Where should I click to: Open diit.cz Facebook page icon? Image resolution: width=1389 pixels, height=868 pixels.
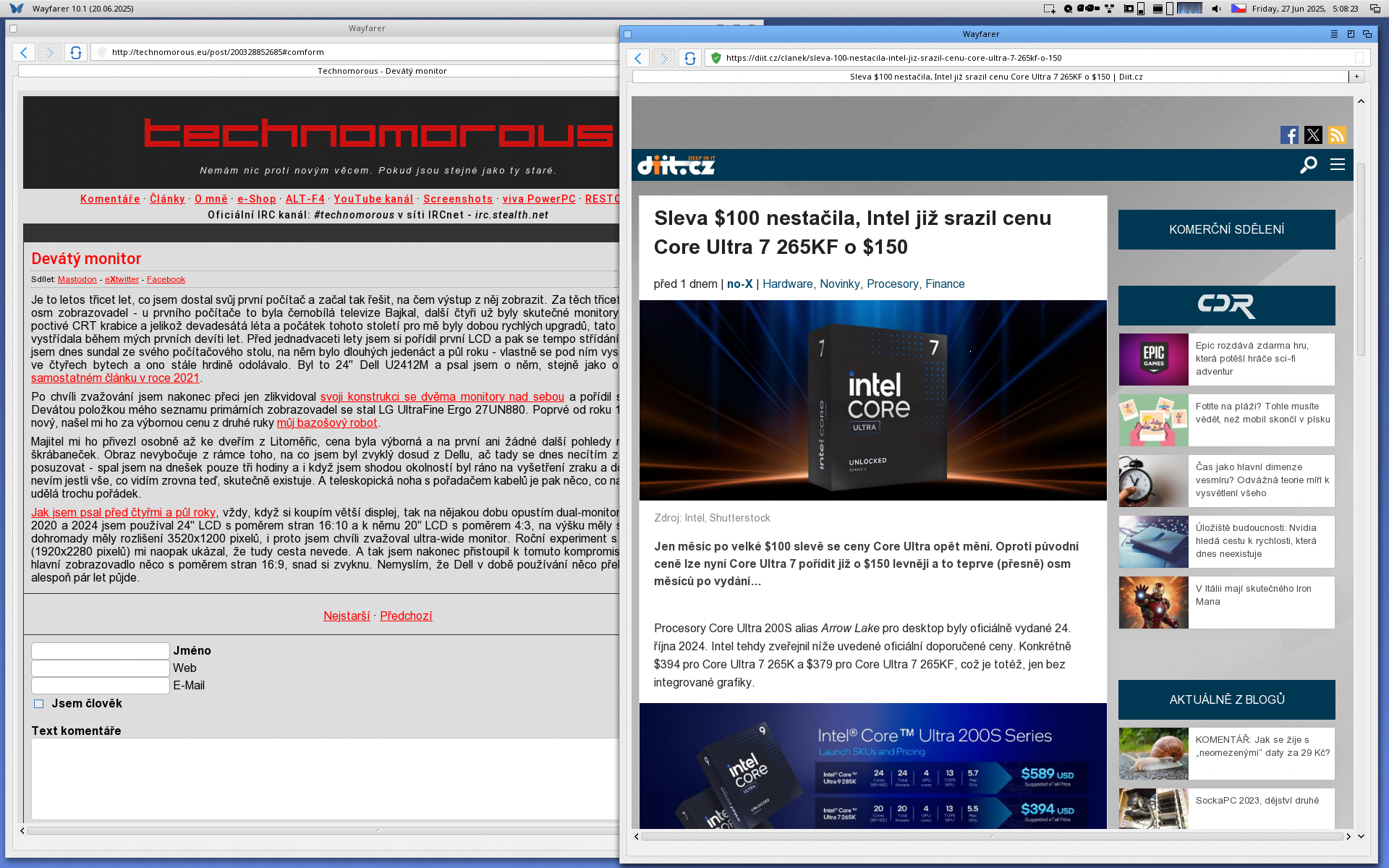pos(1288,135)
